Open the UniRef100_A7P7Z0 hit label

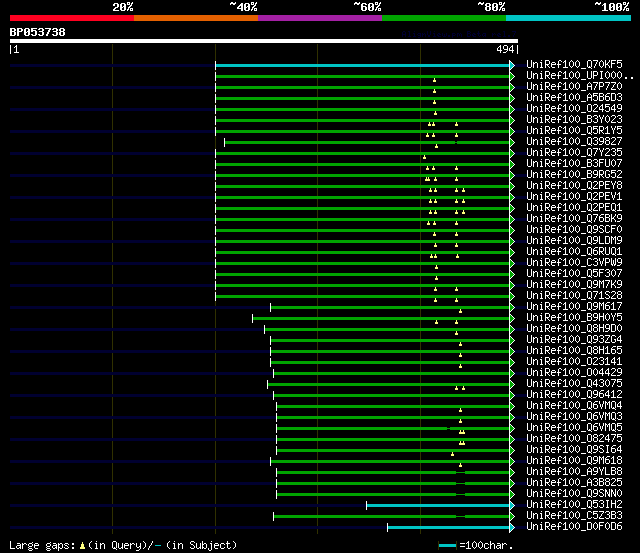574,87
